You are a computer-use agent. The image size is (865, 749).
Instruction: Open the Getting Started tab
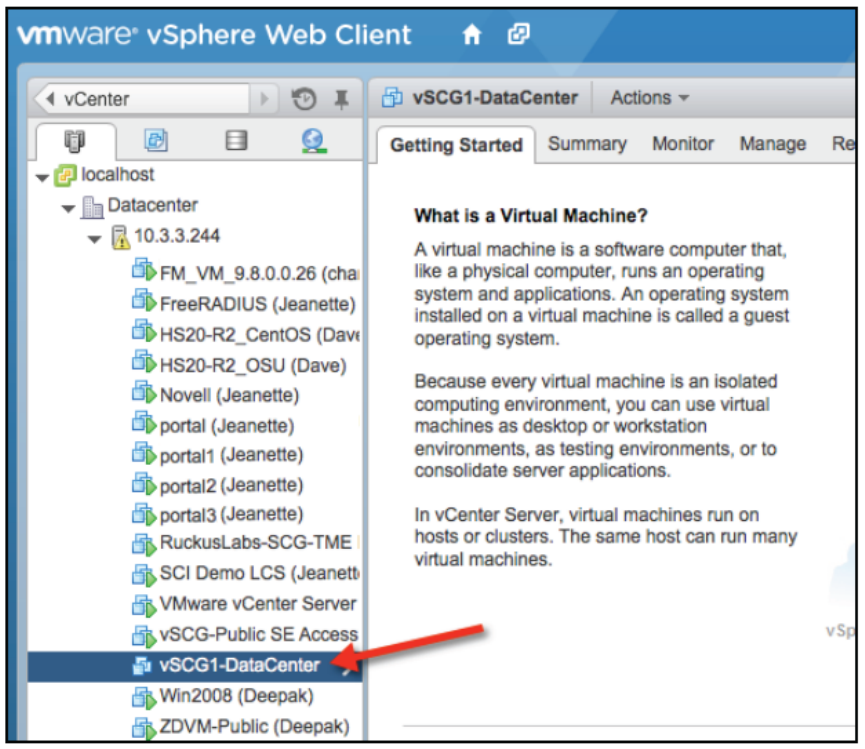(x=456, y=145)
